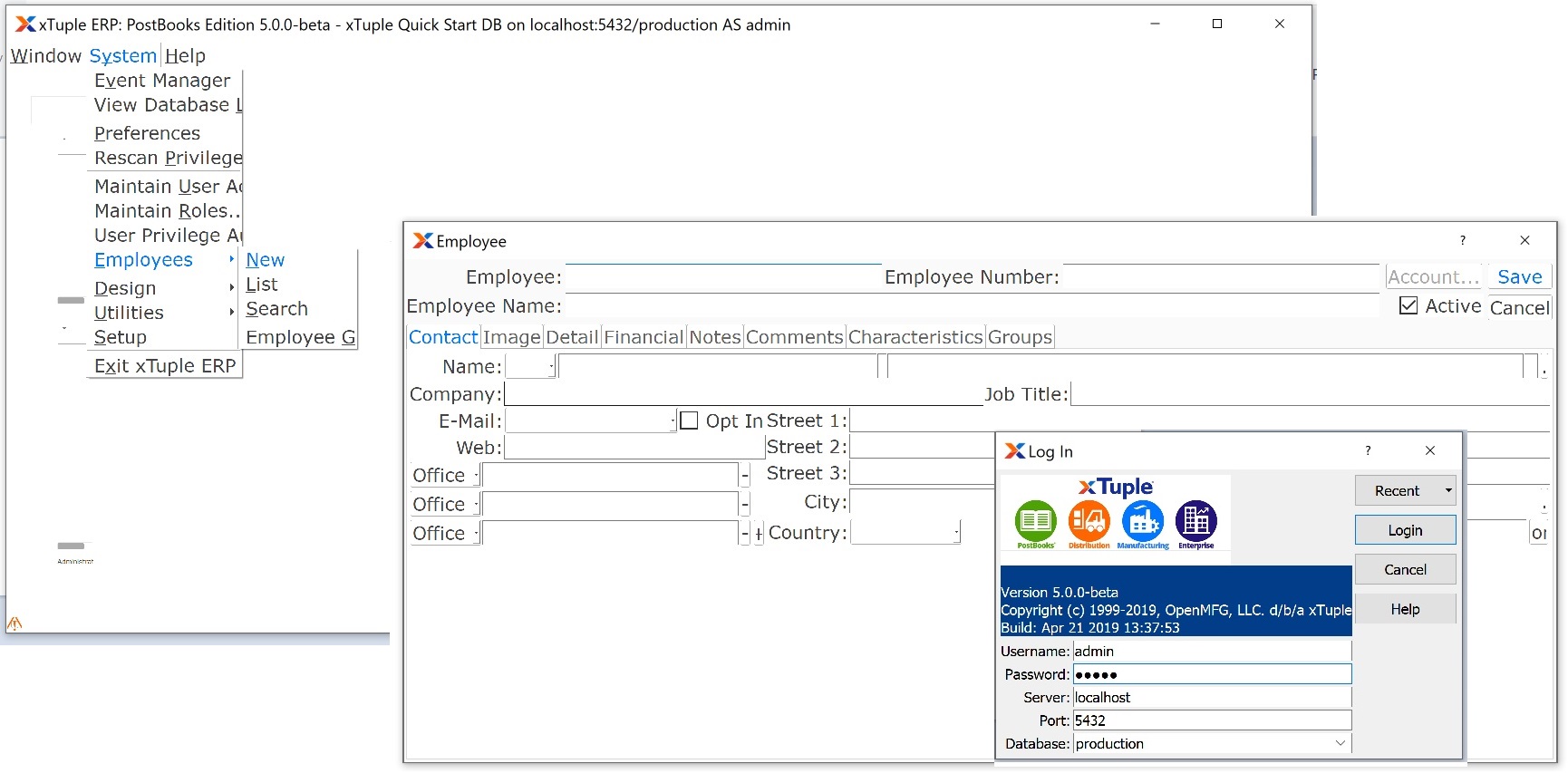Open the Name honorific dropdown
This screenshot has width=1568, height=783.
[x=530, y=366]
